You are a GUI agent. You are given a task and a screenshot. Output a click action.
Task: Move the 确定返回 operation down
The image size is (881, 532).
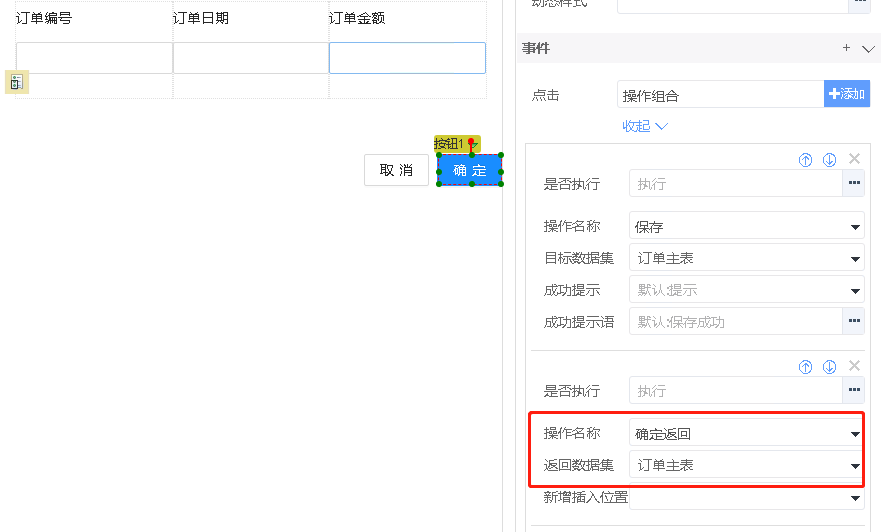(x=829, y=367)
